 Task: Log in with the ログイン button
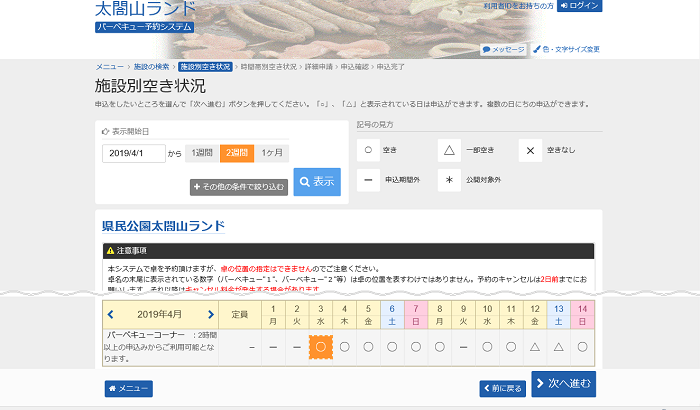(579, 5)
